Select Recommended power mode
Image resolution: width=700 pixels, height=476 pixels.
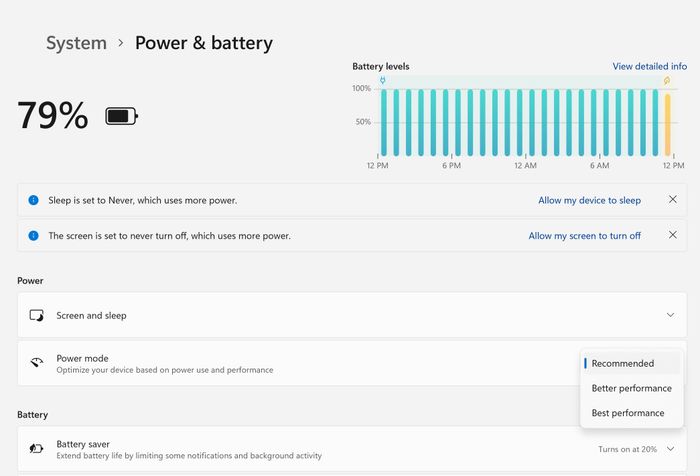tap(622, 363)
